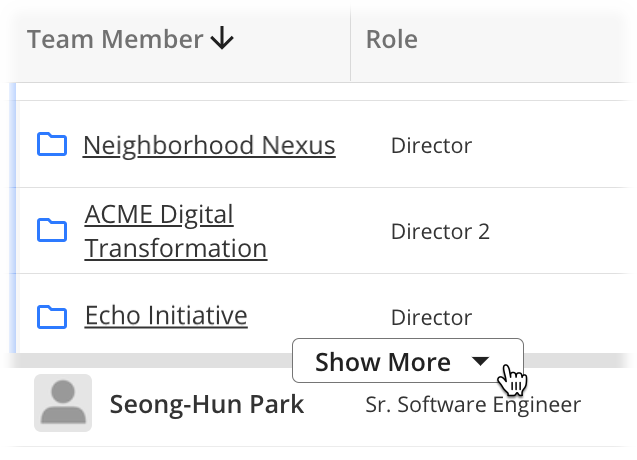The image size is (637, 460).
Task: Select the Seong-Hun Park name
Action: (207, 405)
